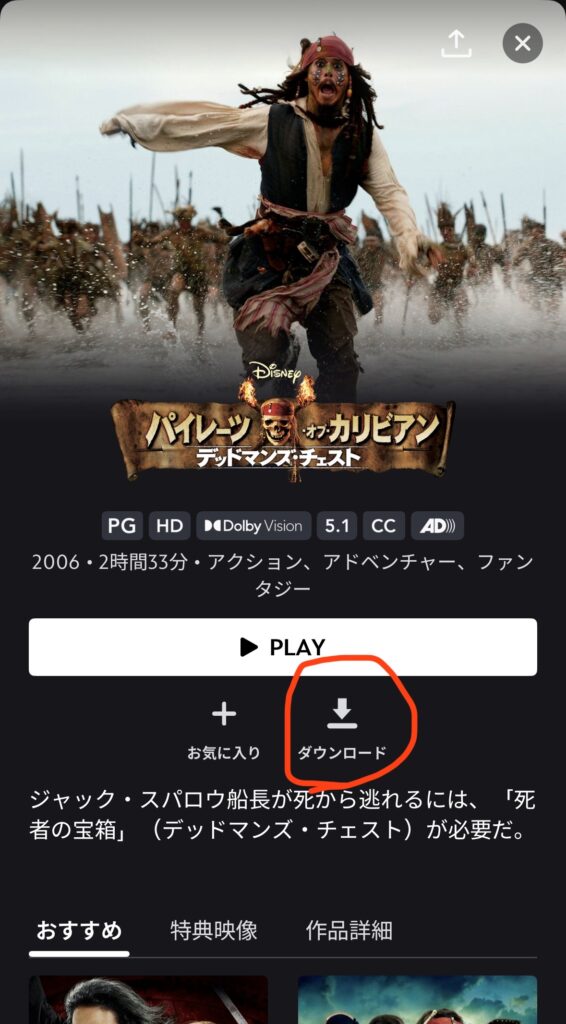Click the ダウンロード label
The width and height of the screenshot is (566, 1024).
342,753
